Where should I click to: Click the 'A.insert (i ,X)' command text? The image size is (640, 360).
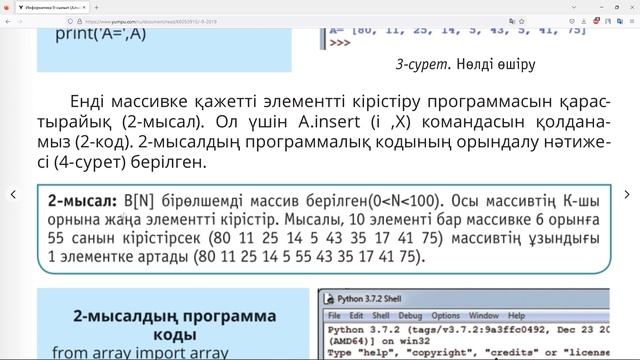coord(354,122)
